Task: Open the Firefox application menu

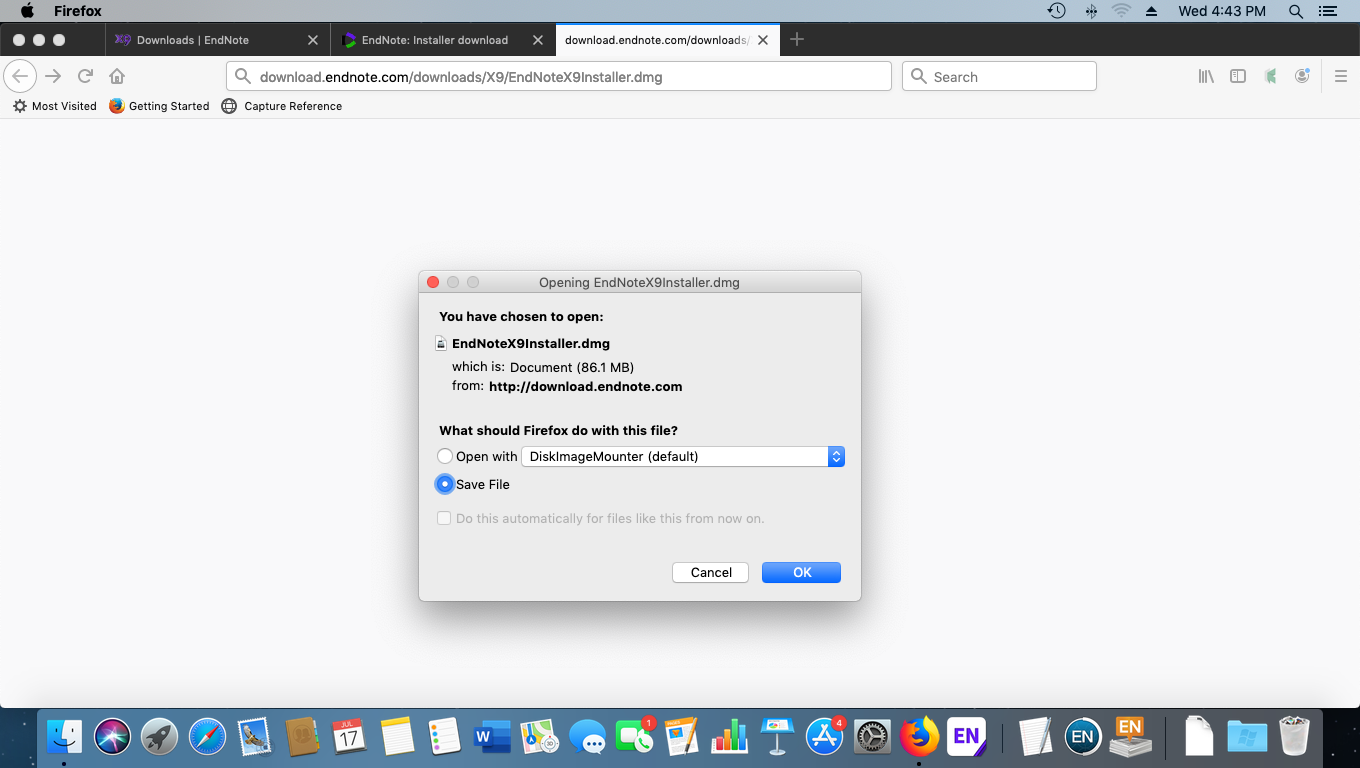Action: point(78,11)
